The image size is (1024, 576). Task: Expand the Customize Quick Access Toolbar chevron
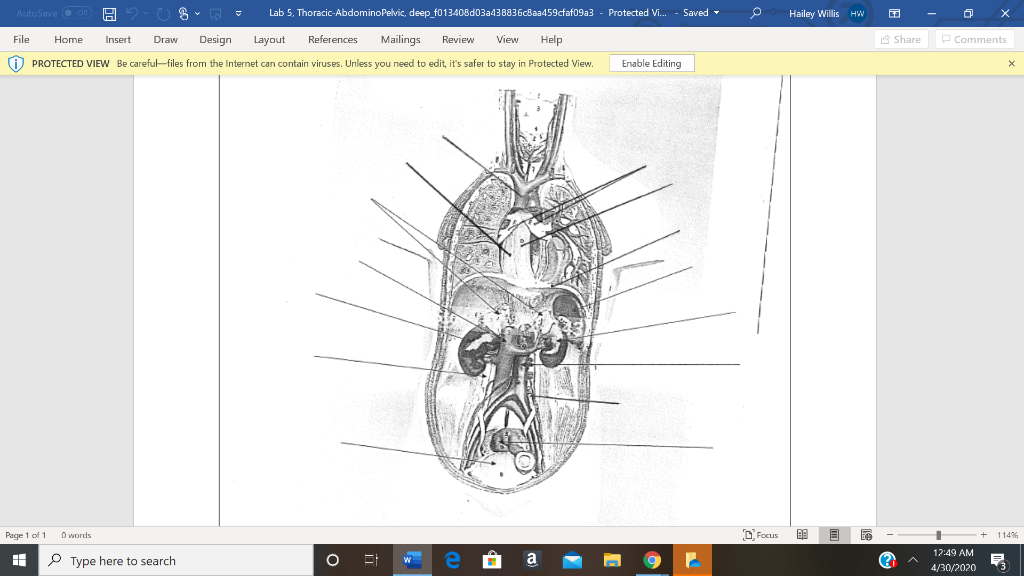click(x=237, y=13)
